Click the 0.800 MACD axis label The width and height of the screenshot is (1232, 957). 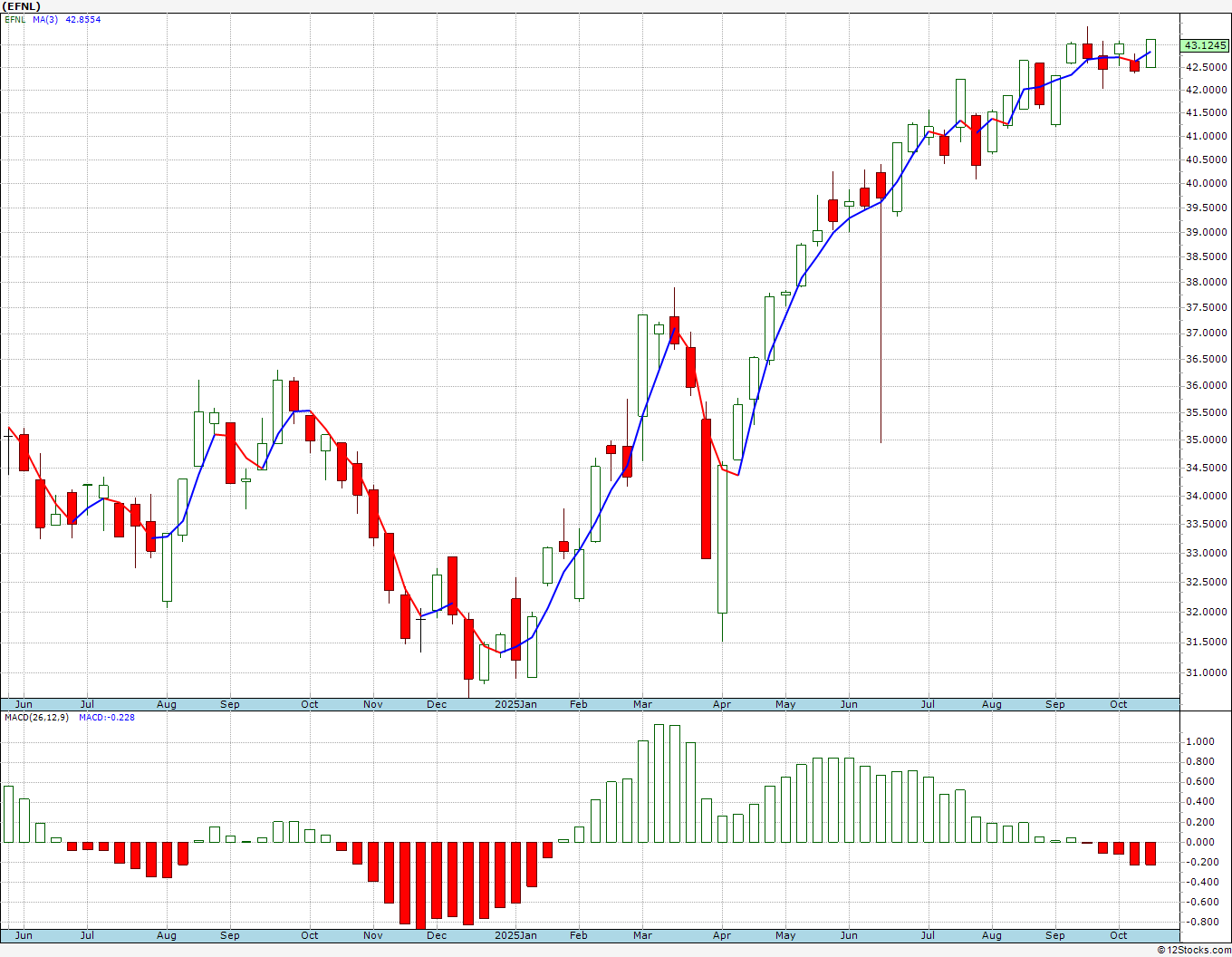pyautogui.click(x=1198, y=761)
